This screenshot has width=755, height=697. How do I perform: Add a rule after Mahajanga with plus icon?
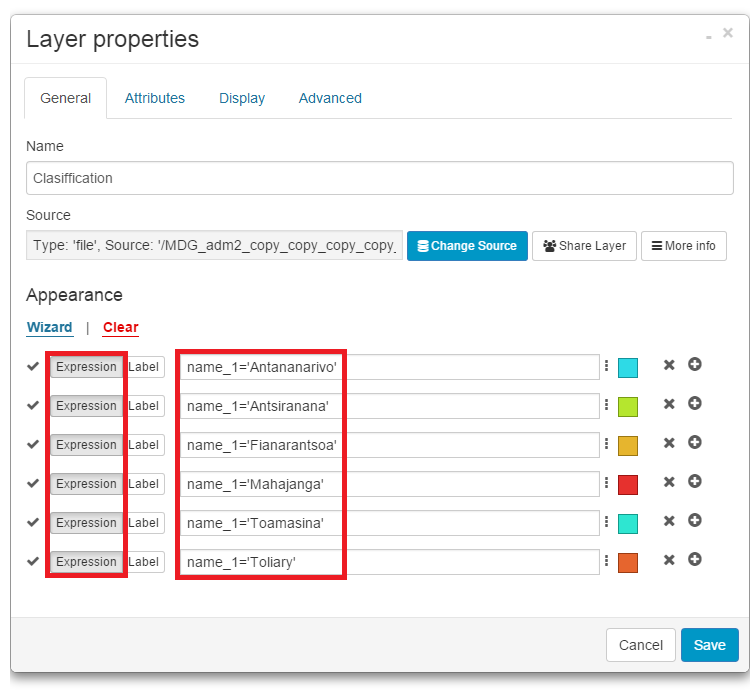(x=694, y=481)
